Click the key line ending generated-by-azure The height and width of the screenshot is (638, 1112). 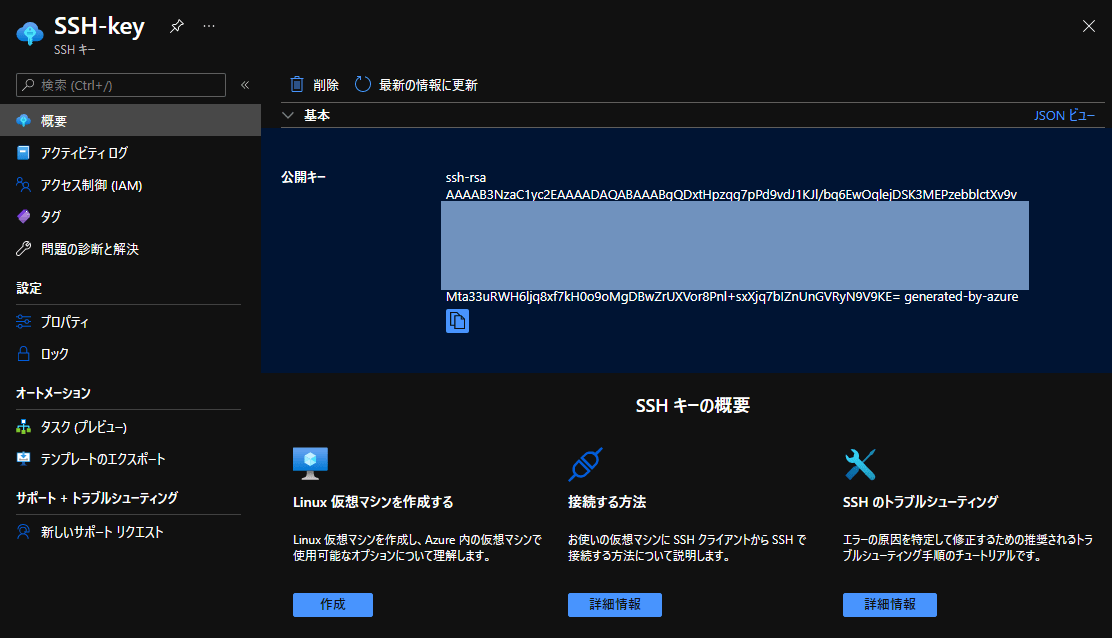click(732, 297)
